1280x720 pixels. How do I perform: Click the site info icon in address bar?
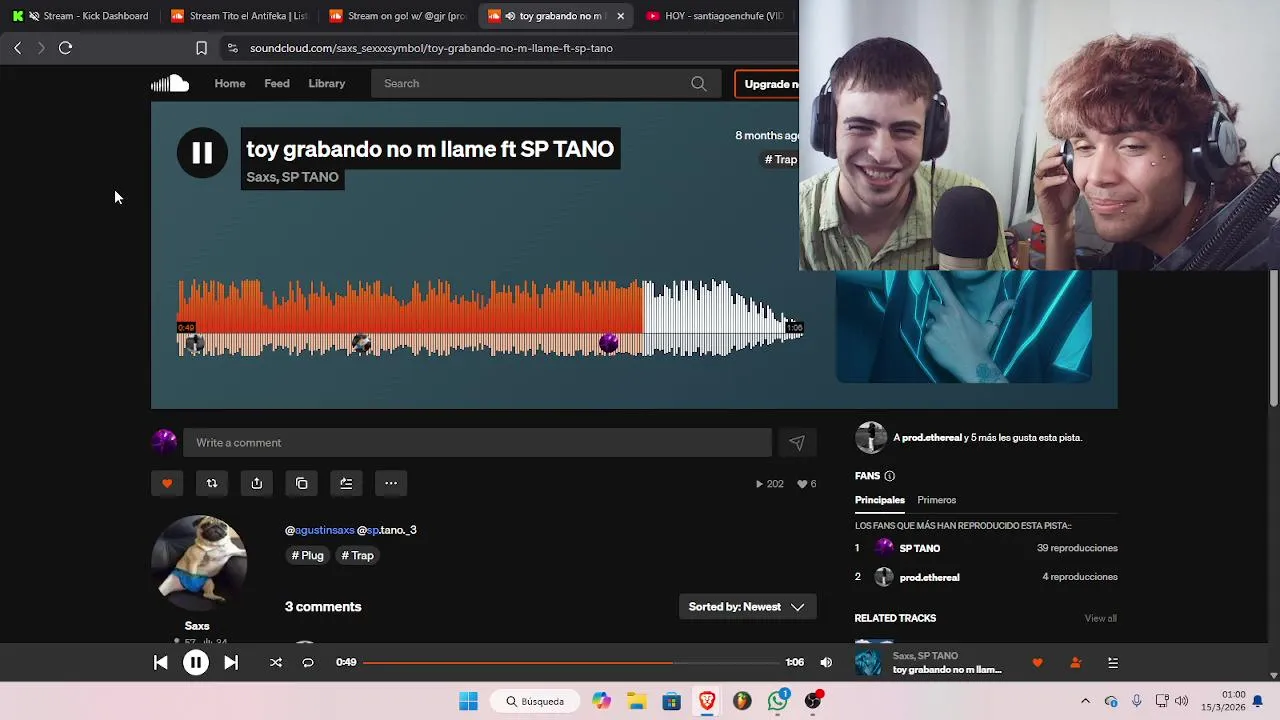click(232, 47)
